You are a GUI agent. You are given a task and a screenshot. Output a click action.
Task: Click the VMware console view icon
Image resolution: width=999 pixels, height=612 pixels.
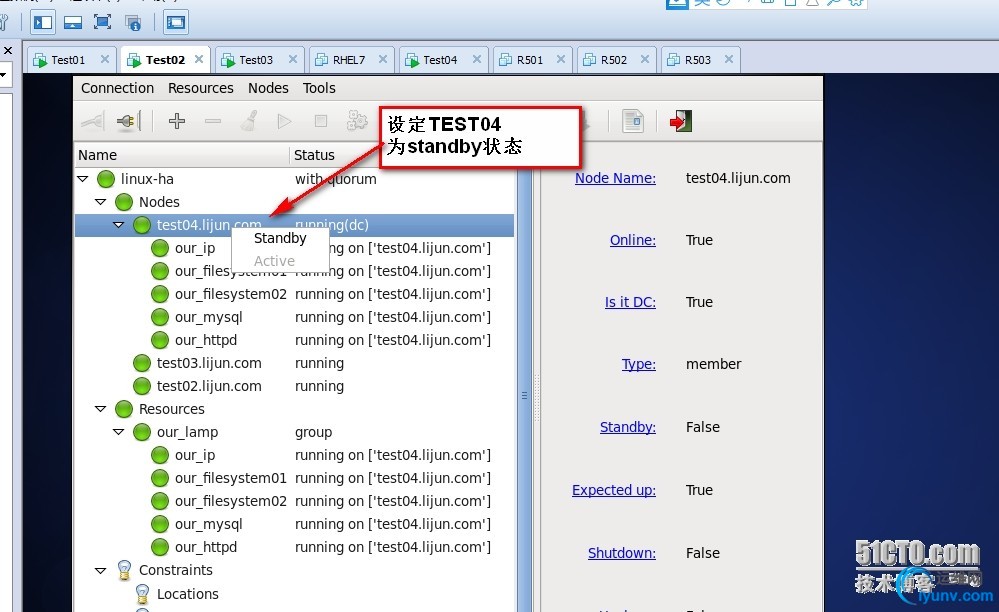(x=175, y=22)
